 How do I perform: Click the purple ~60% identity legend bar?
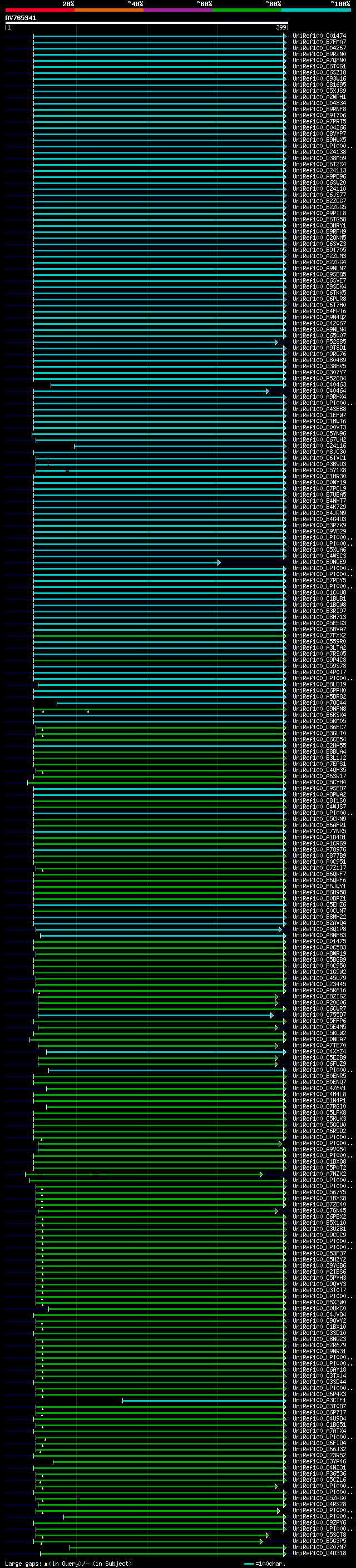(x=179, y=10)
